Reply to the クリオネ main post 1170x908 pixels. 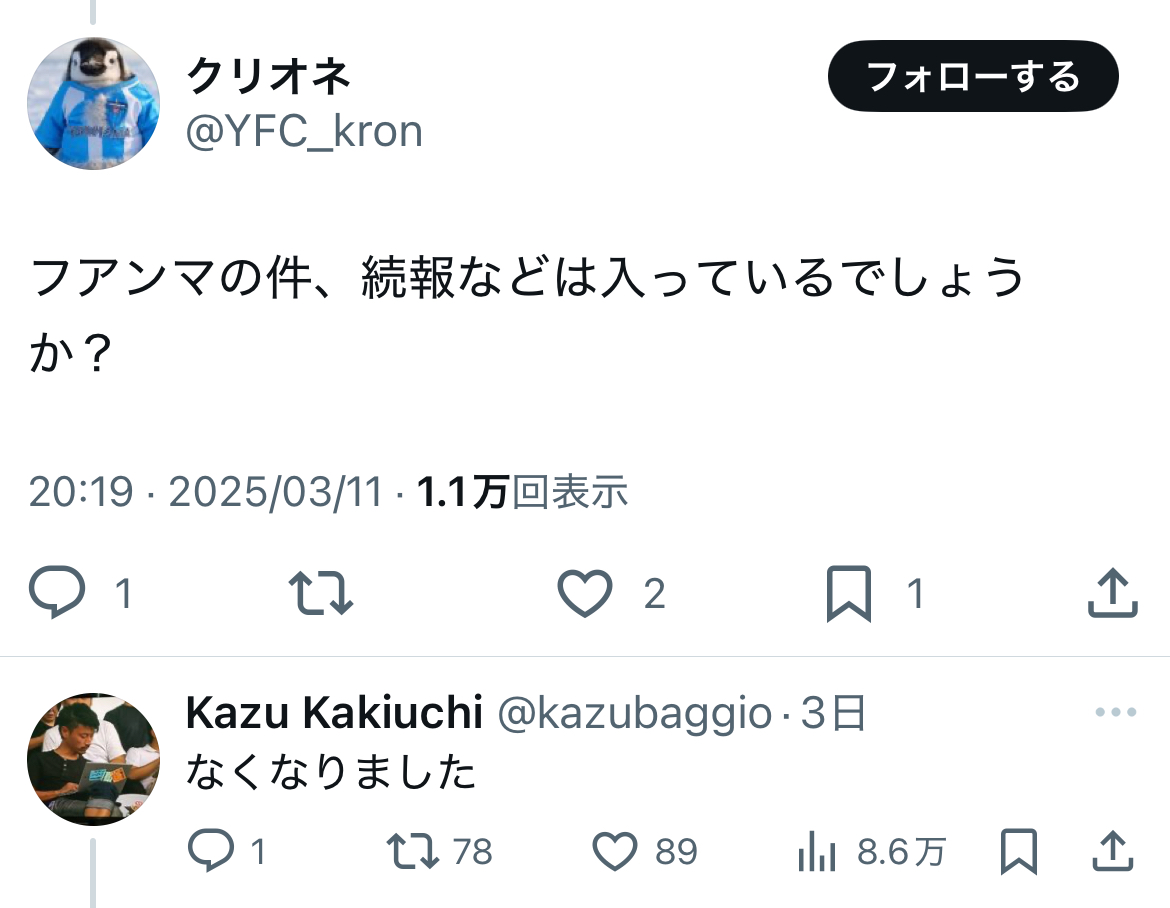[58, 594]
